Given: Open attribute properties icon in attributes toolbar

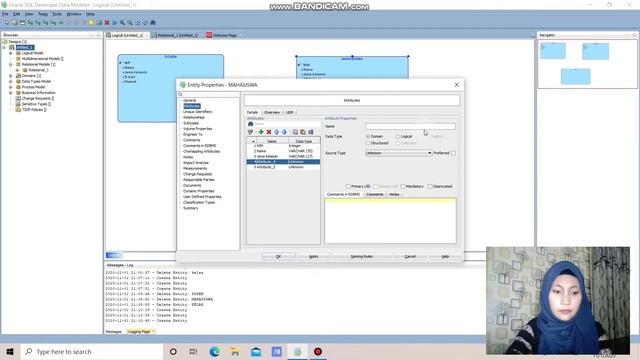Looking at the screenshot, I should (x=311, y=132).
